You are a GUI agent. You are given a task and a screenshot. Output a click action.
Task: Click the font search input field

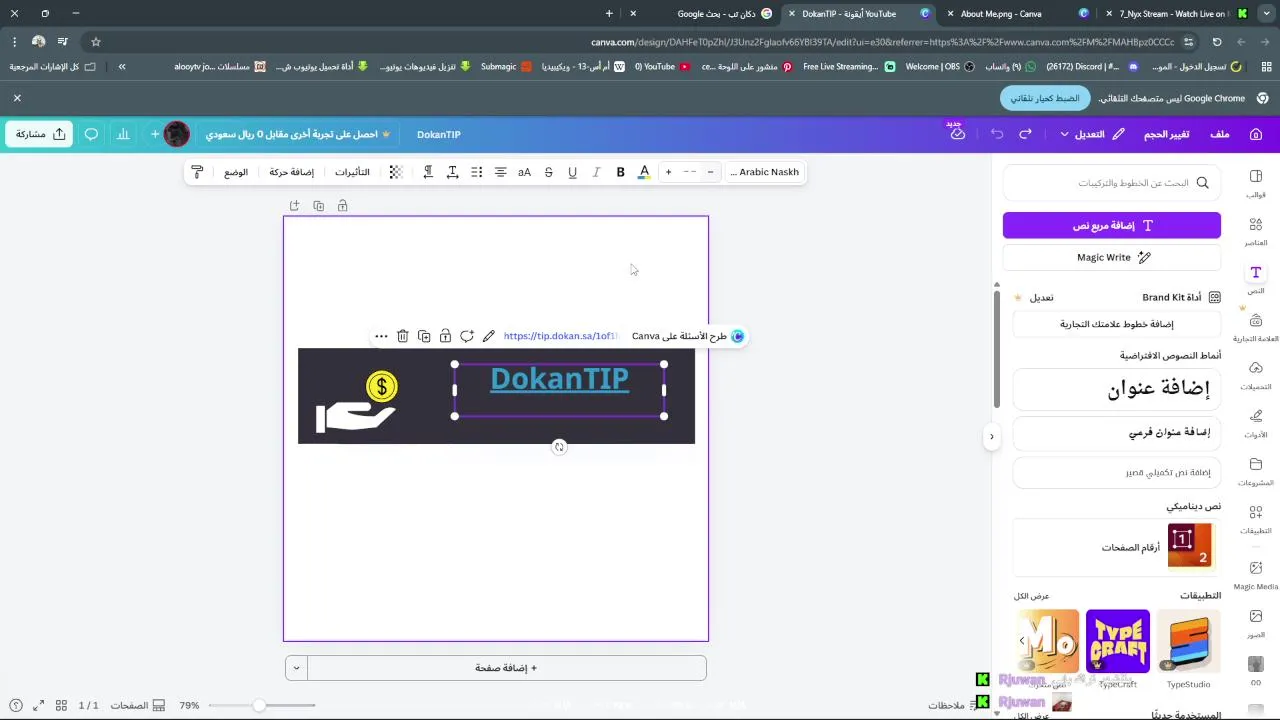coord(1112,183)
